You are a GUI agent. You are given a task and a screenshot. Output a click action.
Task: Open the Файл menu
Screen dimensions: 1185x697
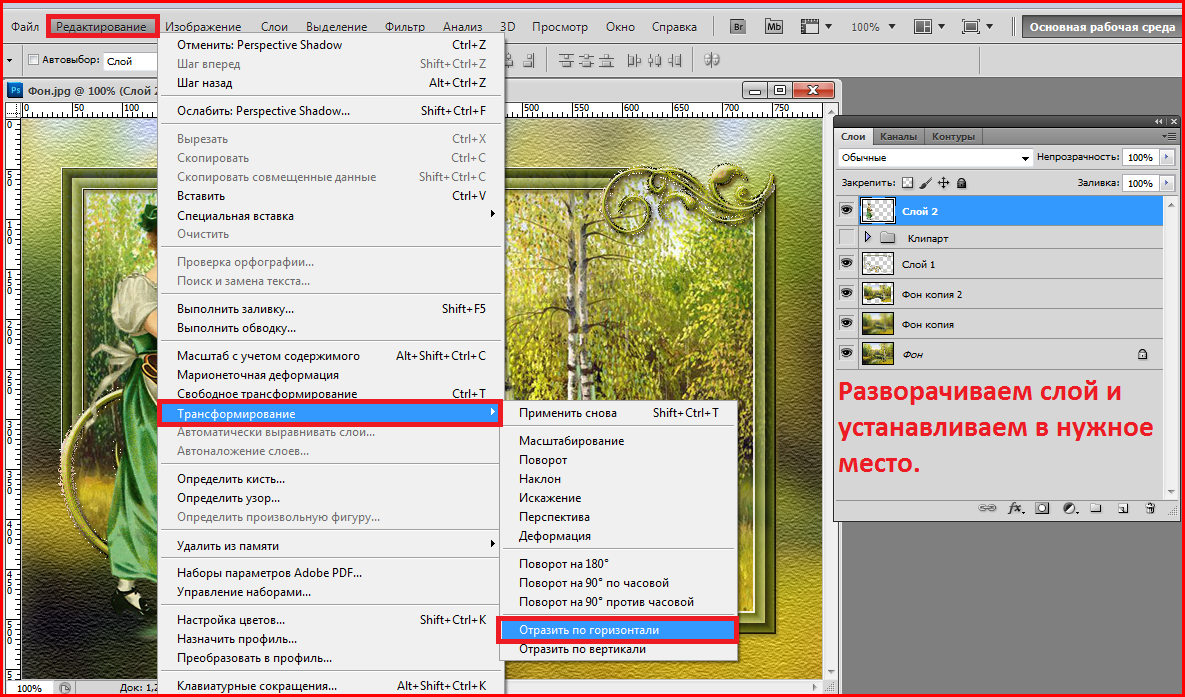click(x=25, y=26)
